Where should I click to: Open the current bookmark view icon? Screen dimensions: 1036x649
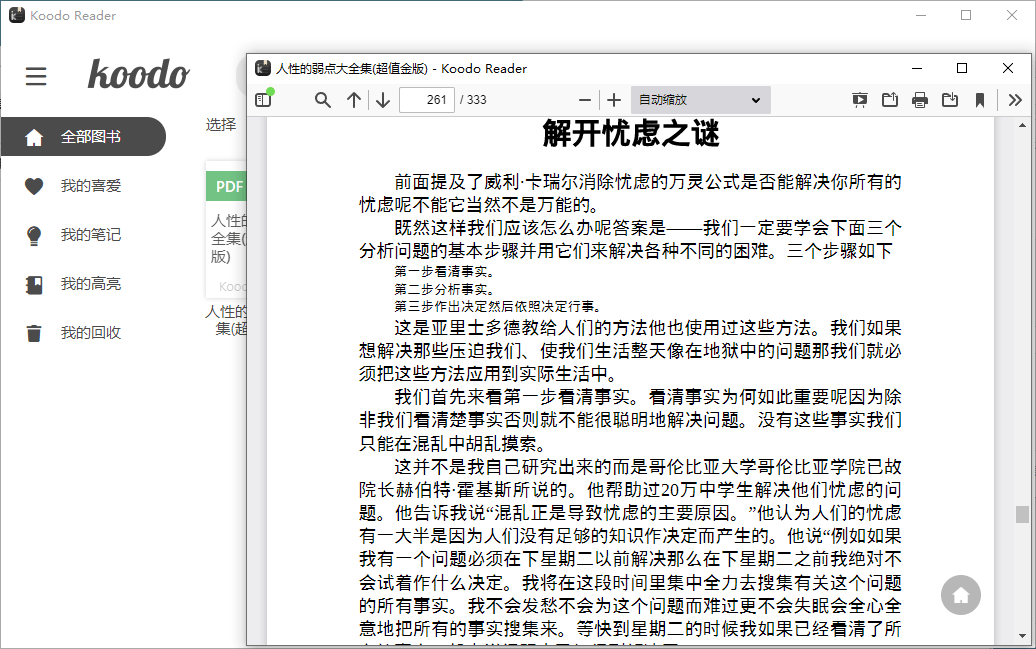click(x=981, y=100)
